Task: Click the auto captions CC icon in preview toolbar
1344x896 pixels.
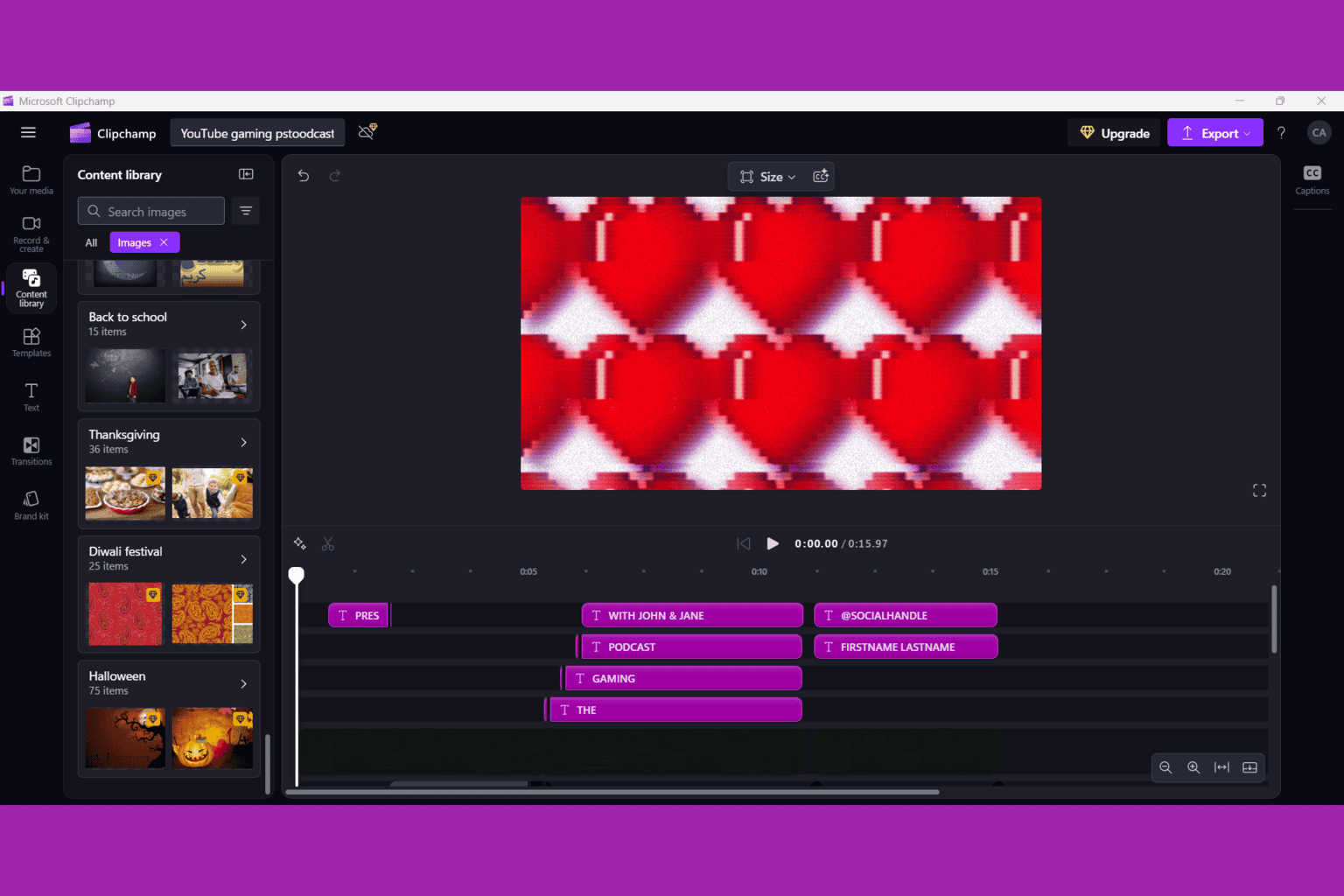Action: point(821,176)
